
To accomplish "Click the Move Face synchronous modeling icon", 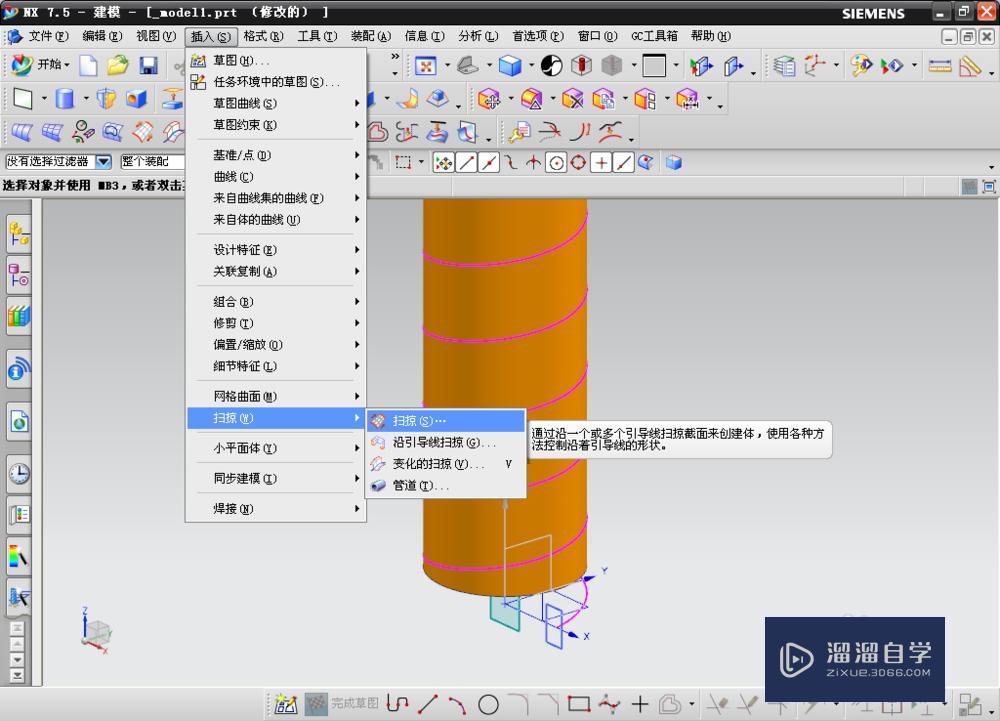I will click(489, 99).
